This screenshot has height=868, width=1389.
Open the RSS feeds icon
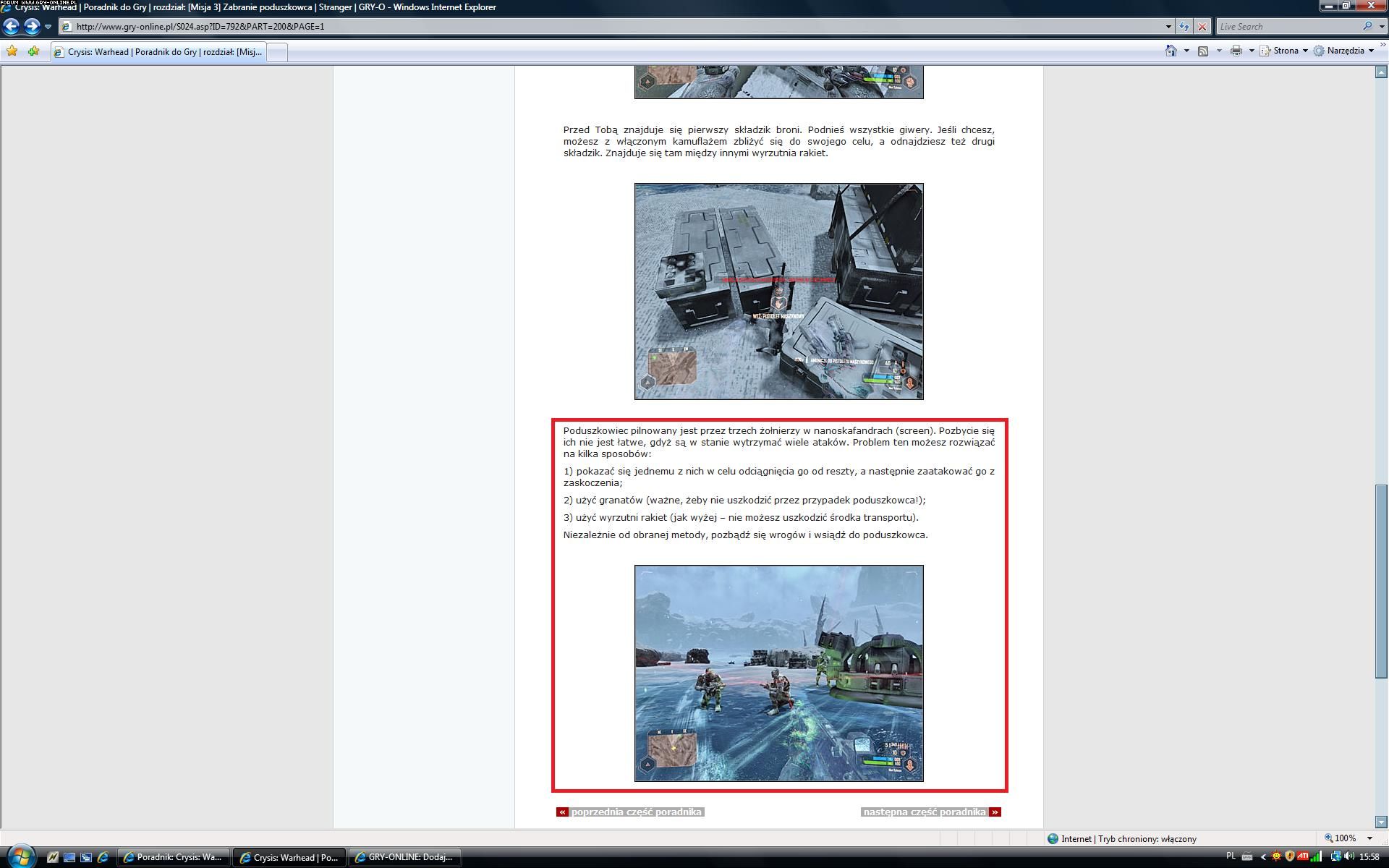[x=1203, y=51]
